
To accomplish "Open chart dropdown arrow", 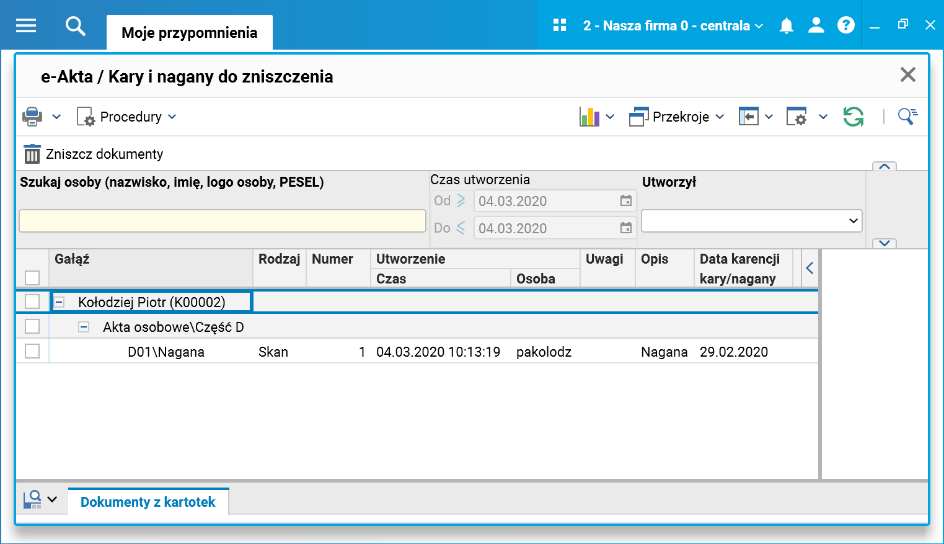I will point(610,117).
